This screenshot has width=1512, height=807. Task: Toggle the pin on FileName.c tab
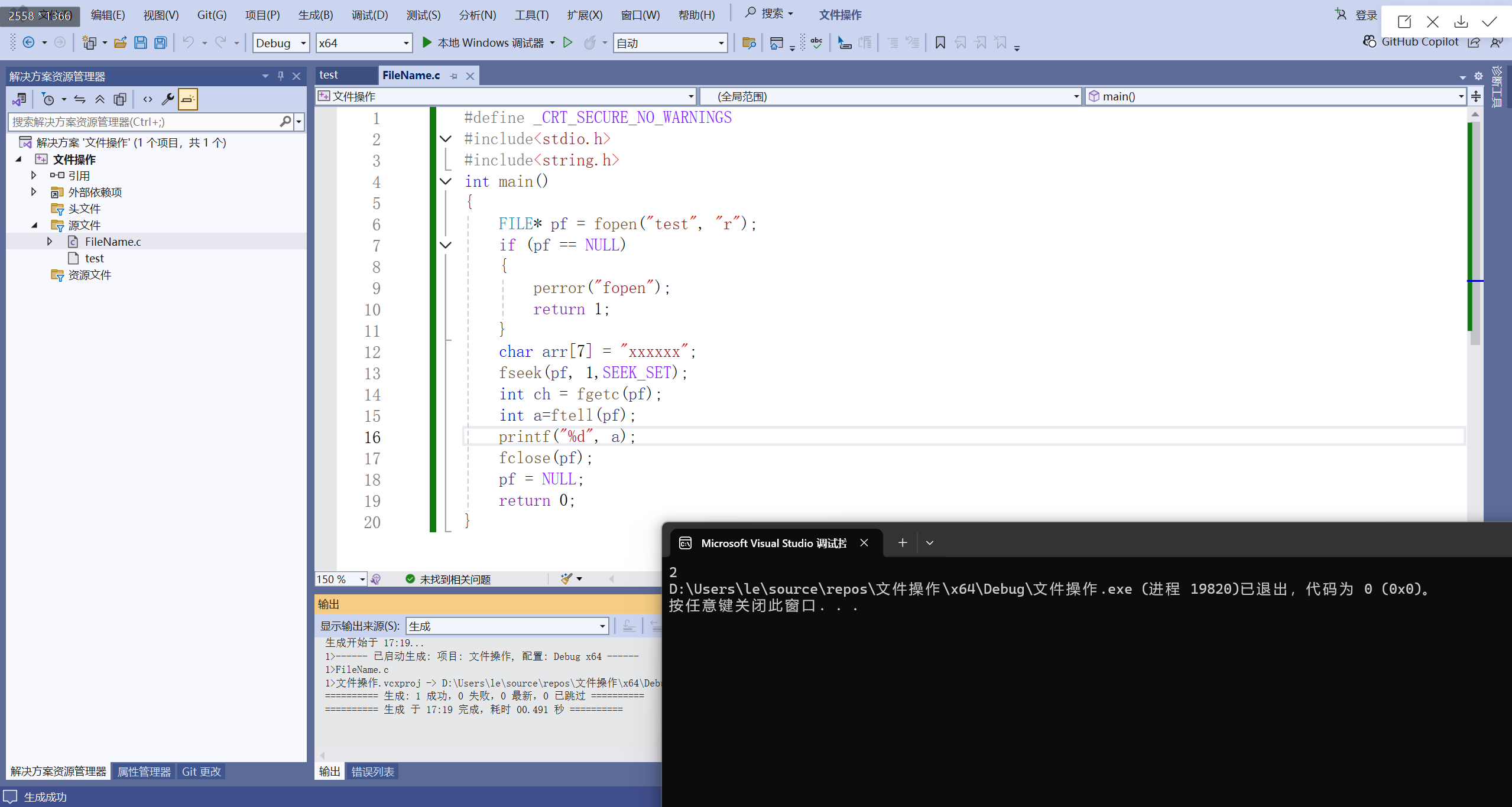coord(454,76)
